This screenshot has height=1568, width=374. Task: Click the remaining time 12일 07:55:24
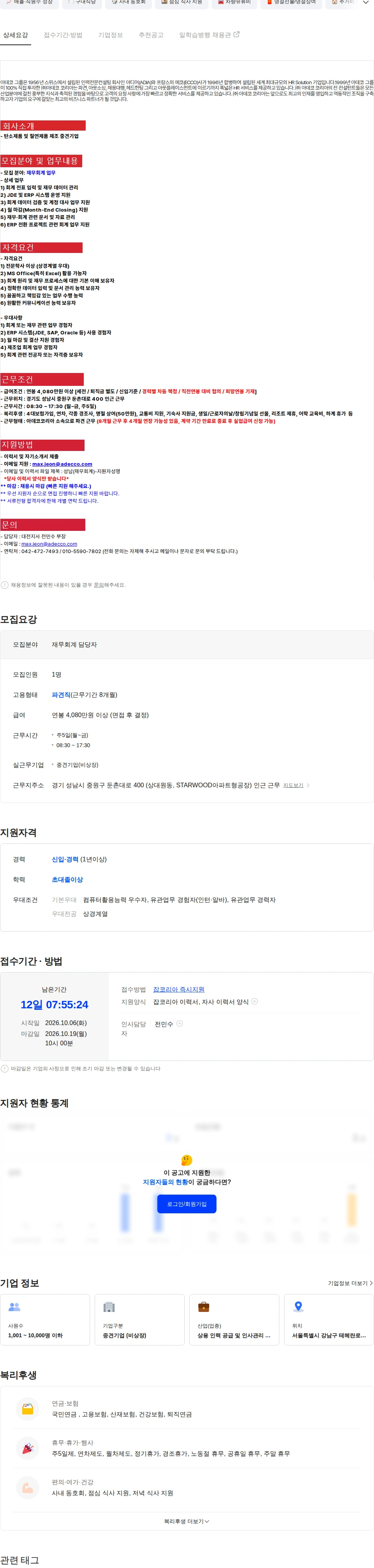54,1005
